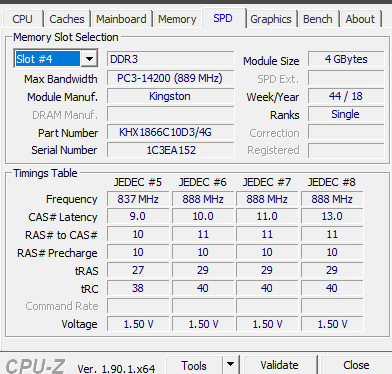Viewport: 392px width, 374px height.
Task: Open the Caches tab
Action: (x=67, y=19)
